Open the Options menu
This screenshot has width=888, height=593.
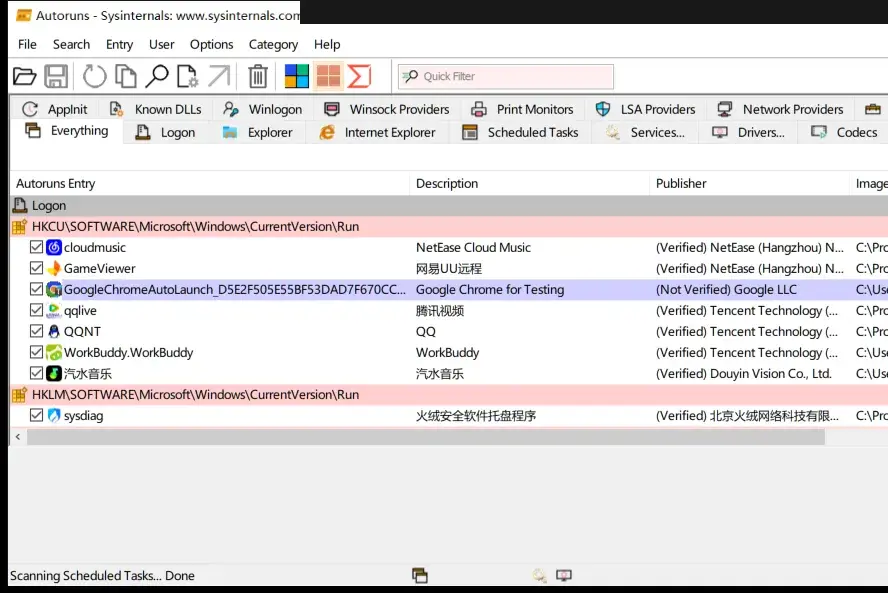point(211,44)
